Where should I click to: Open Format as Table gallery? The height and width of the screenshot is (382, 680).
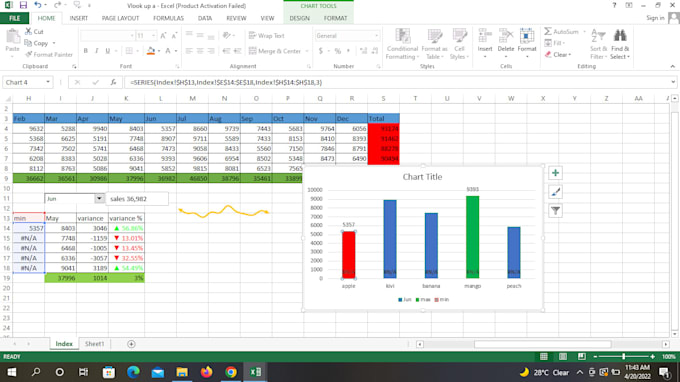pyautogui.click(x=434, y=44)
